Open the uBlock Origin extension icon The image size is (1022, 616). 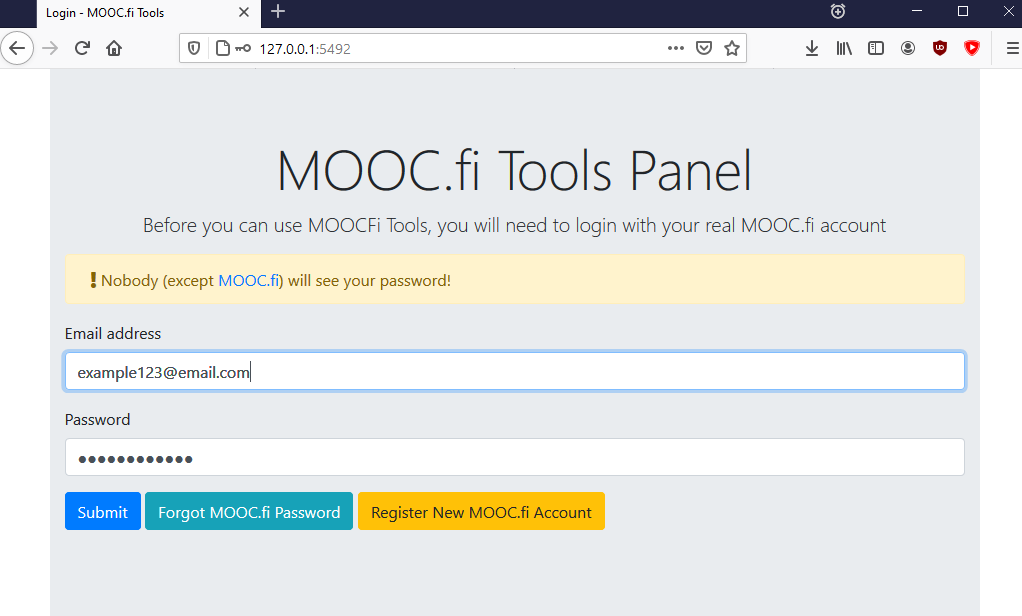(940, 48)
